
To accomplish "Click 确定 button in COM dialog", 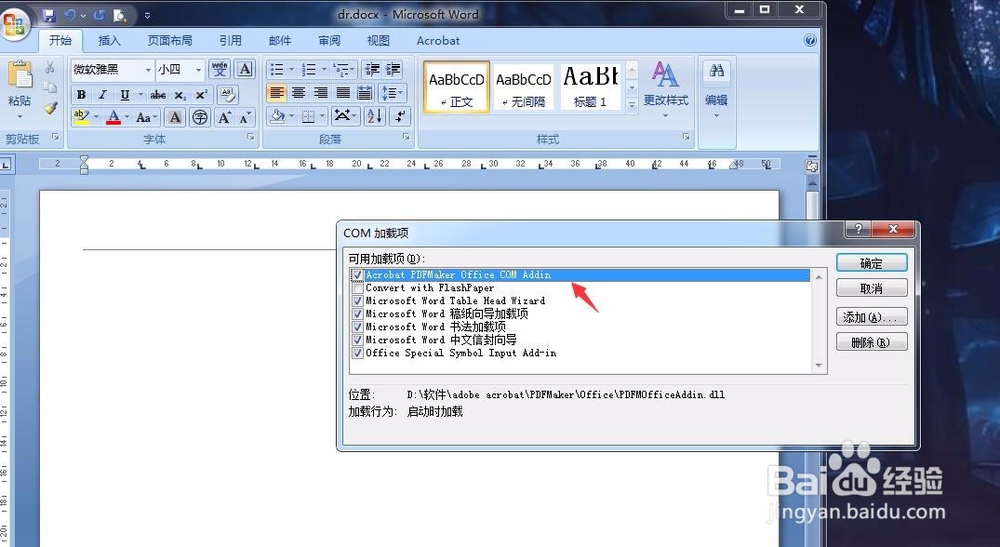I will 871,263.
